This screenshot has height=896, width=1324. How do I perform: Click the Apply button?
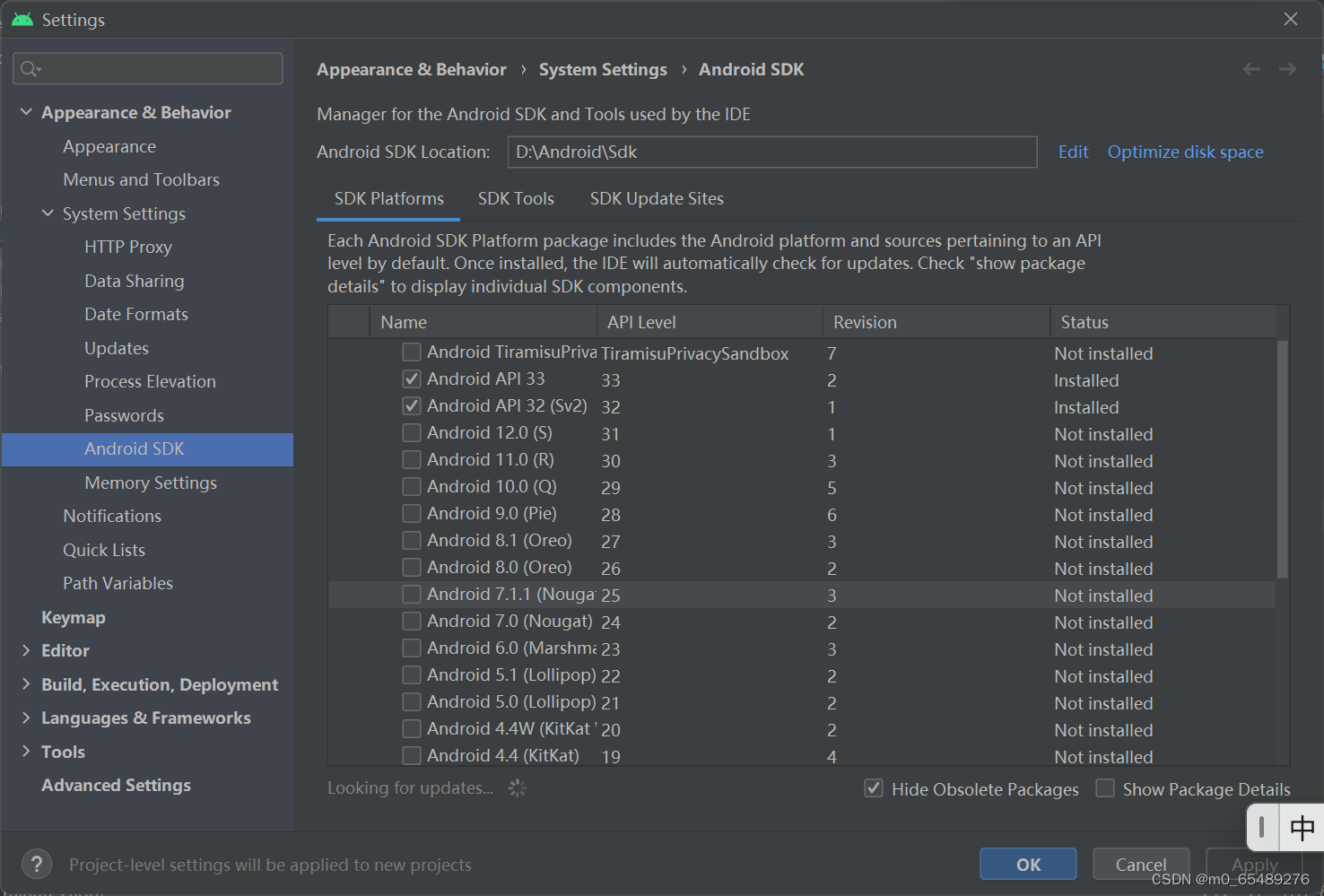point(1254,865)
